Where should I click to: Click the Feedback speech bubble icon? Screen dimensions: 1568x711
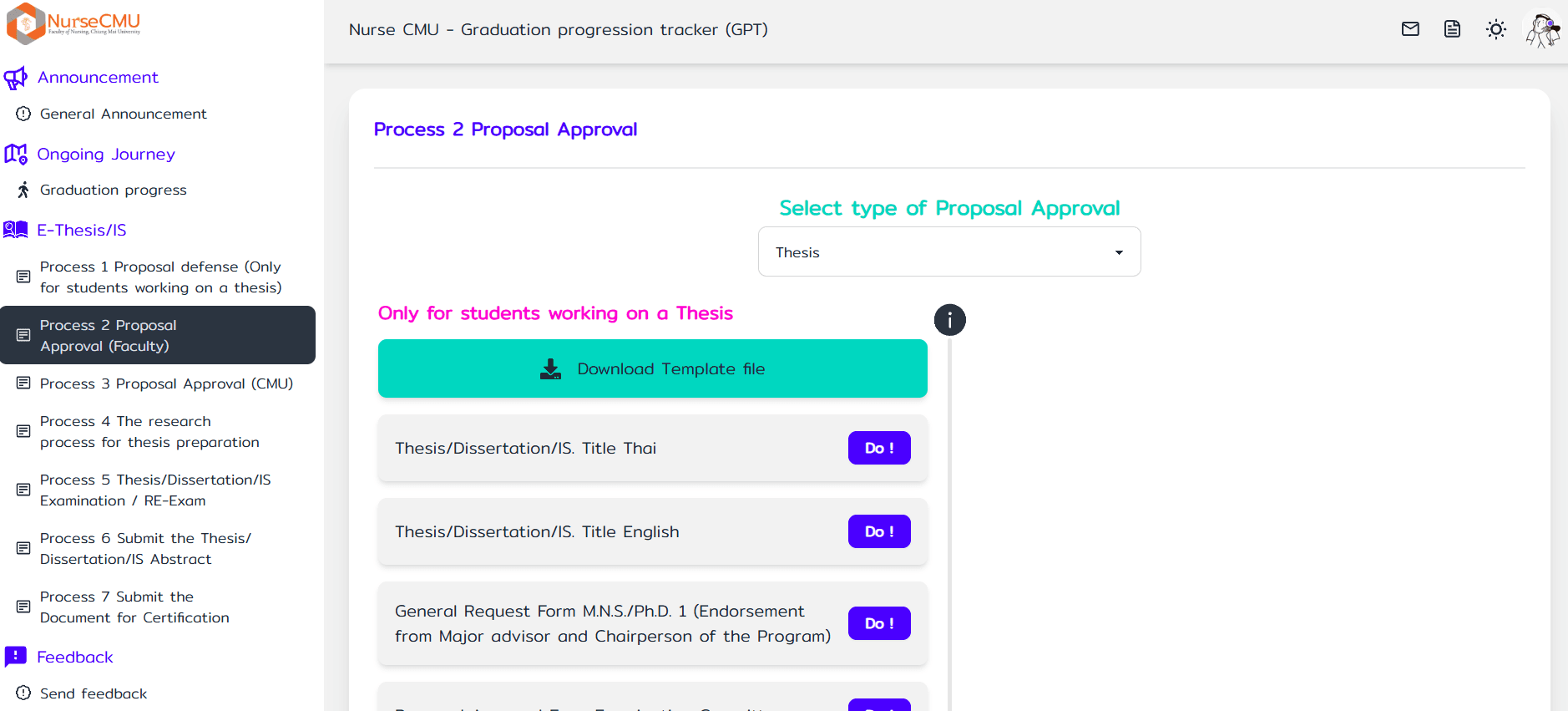point(16,657)
